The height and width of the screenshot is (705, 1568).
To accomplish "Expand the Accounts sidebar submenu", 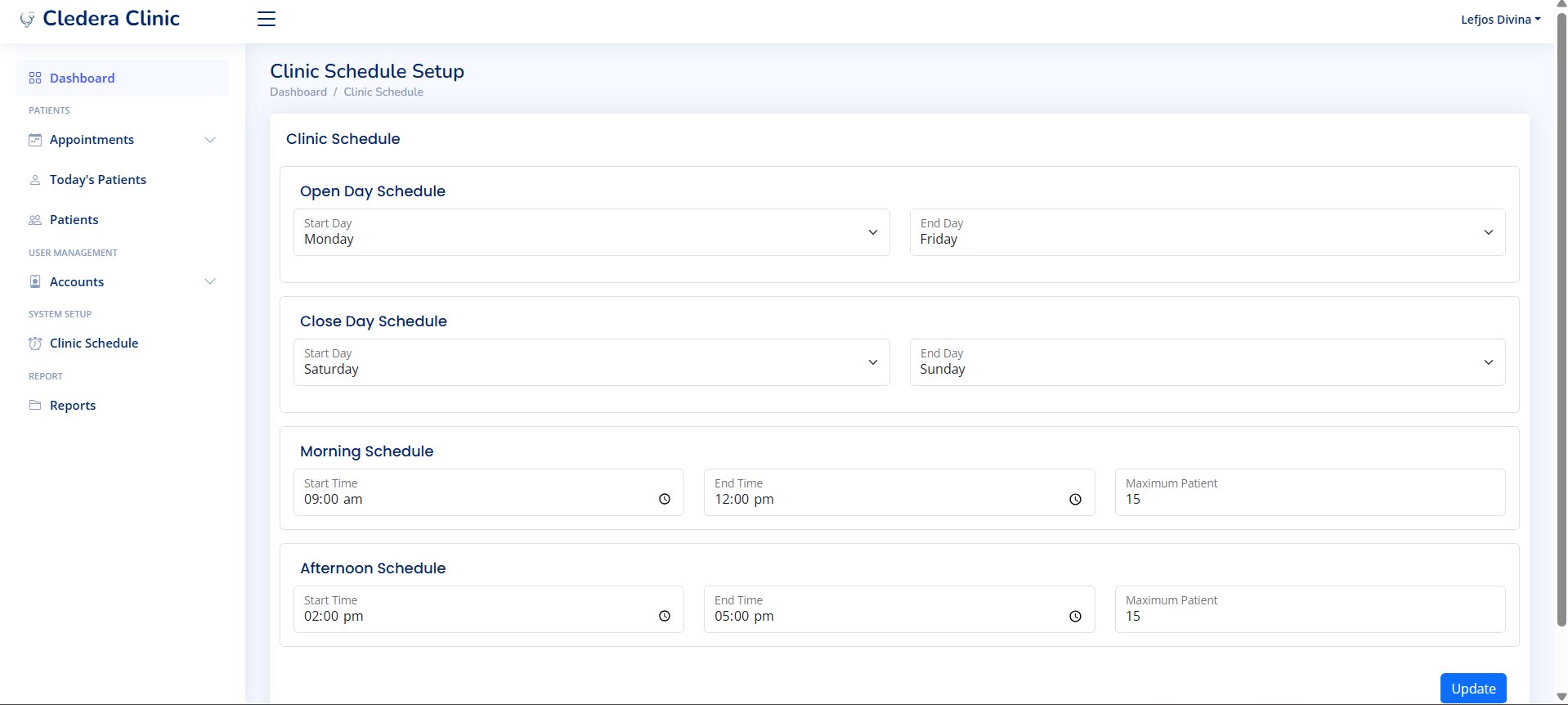I will coord(210,281).
